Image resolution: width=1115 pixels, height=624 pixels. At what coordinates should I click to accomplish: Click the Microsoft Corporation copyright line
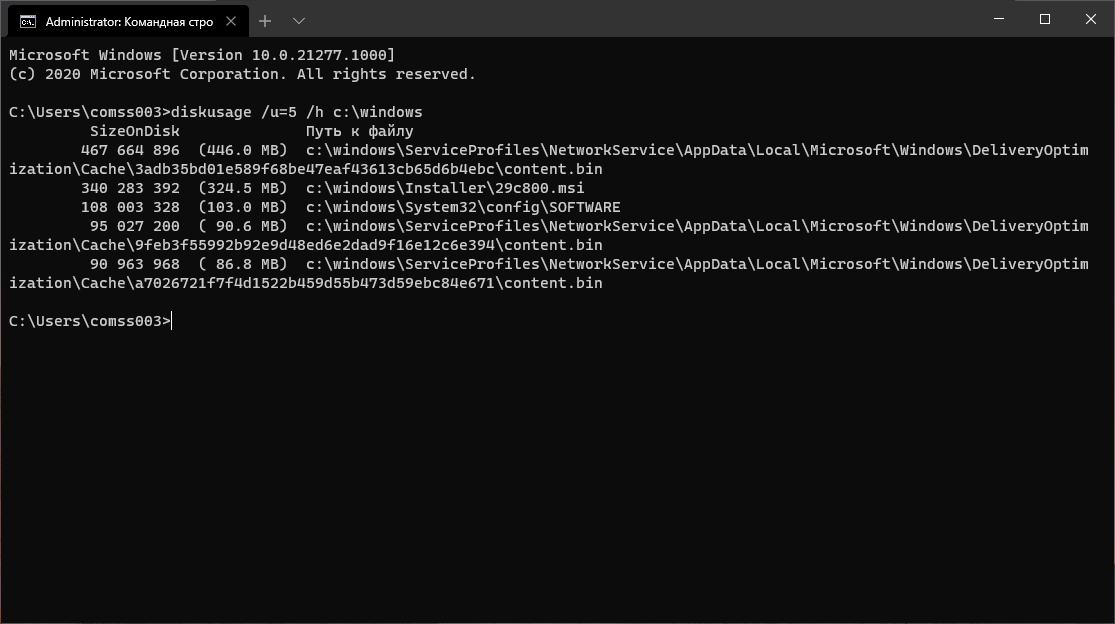point(242,74)
